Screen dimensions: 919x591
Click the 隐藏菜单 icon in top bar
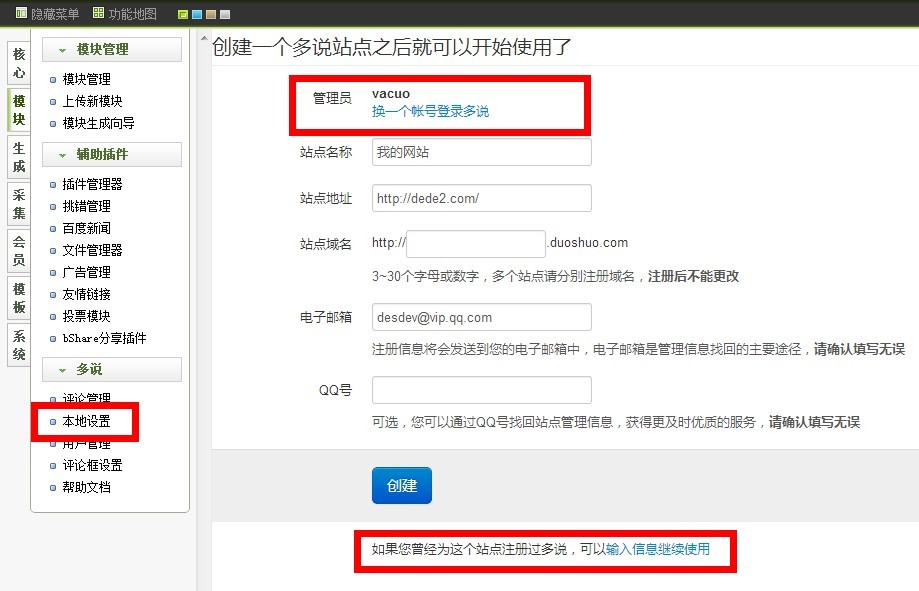(x=21, y=13)
